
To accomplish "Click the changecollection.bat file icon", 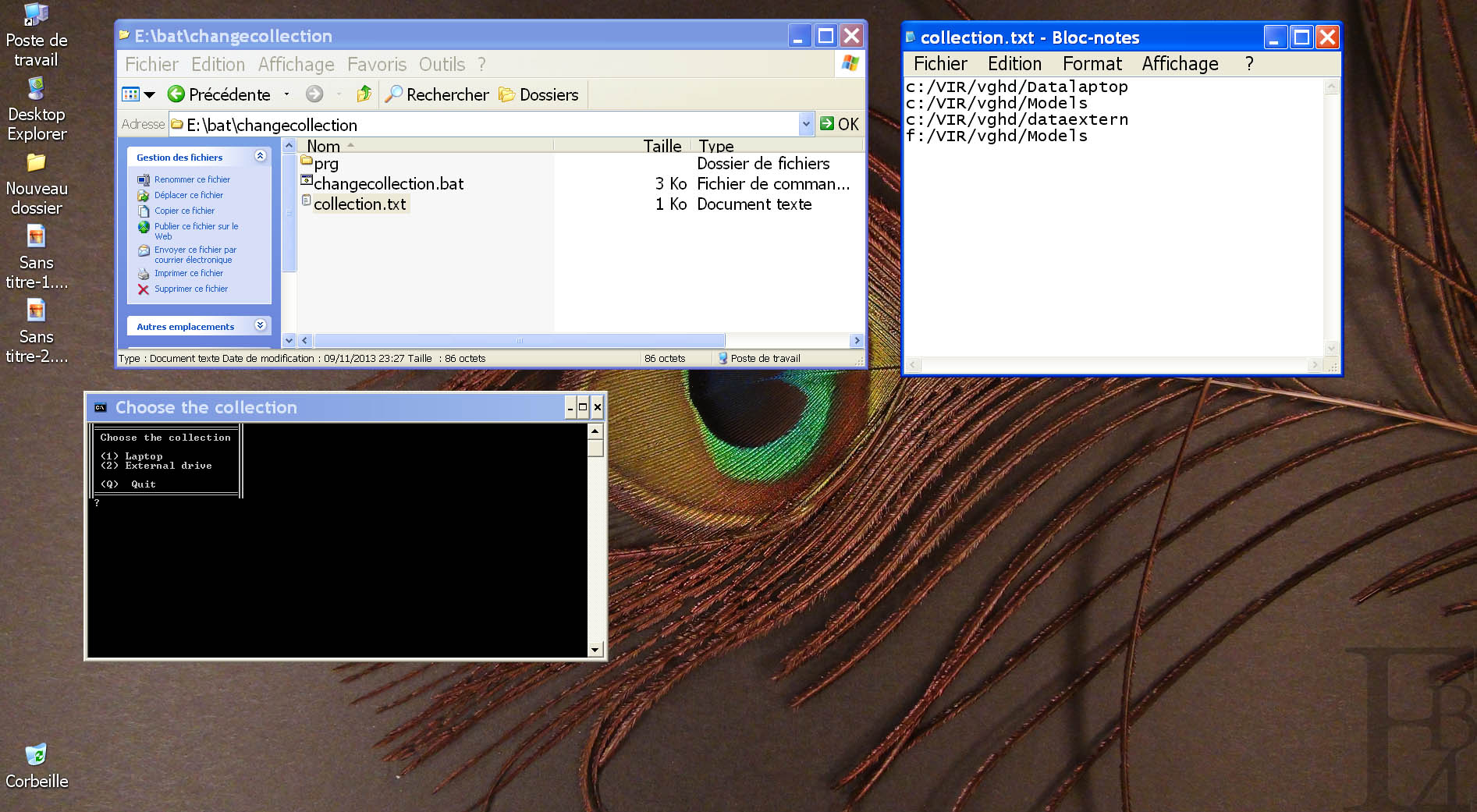I will tap(307, 180).
